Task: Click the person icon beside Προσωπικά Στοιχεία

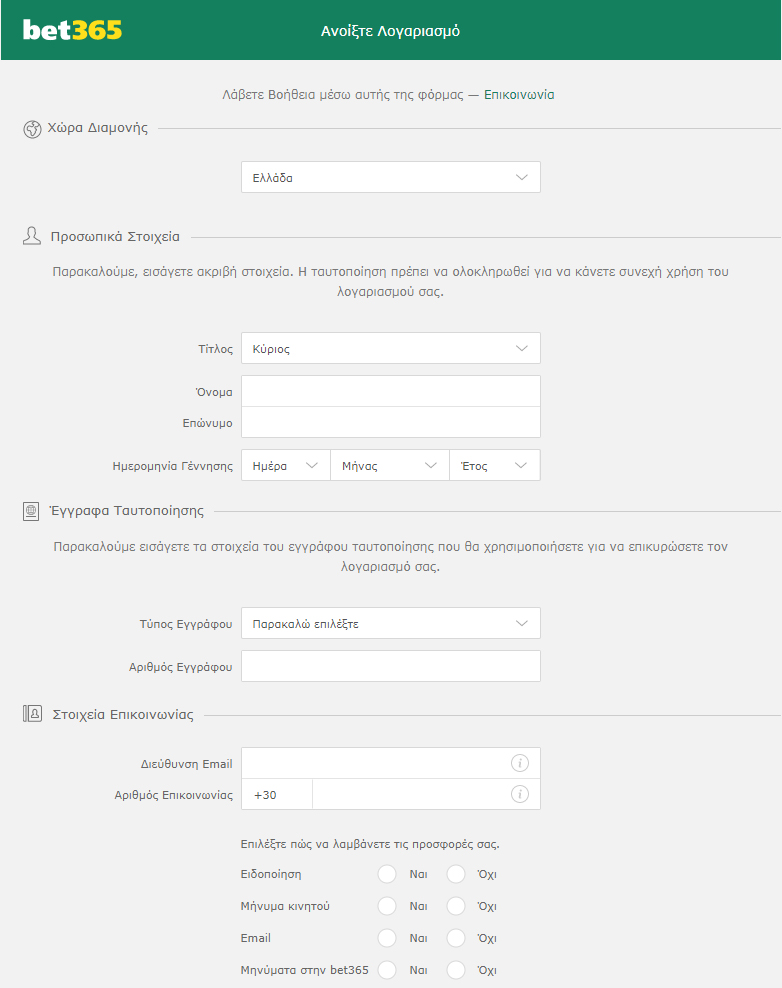Action: pyautogui.click(x=31, y=237)
